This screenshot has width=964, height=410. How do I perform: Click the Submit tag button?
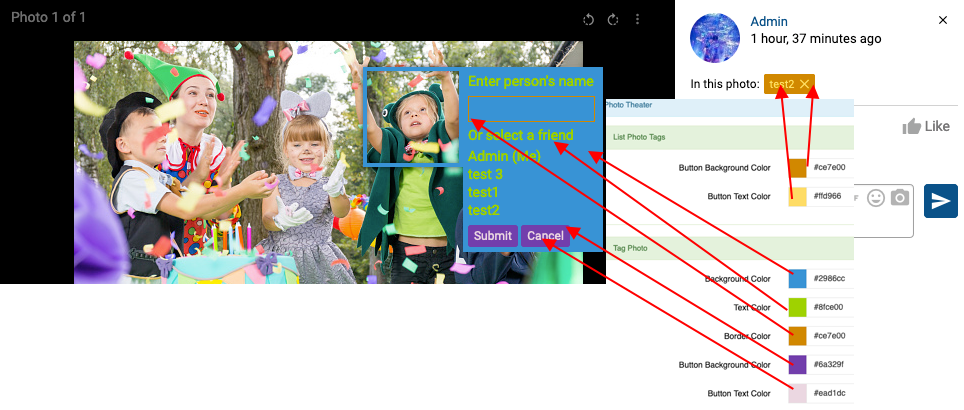pos(492,236)
